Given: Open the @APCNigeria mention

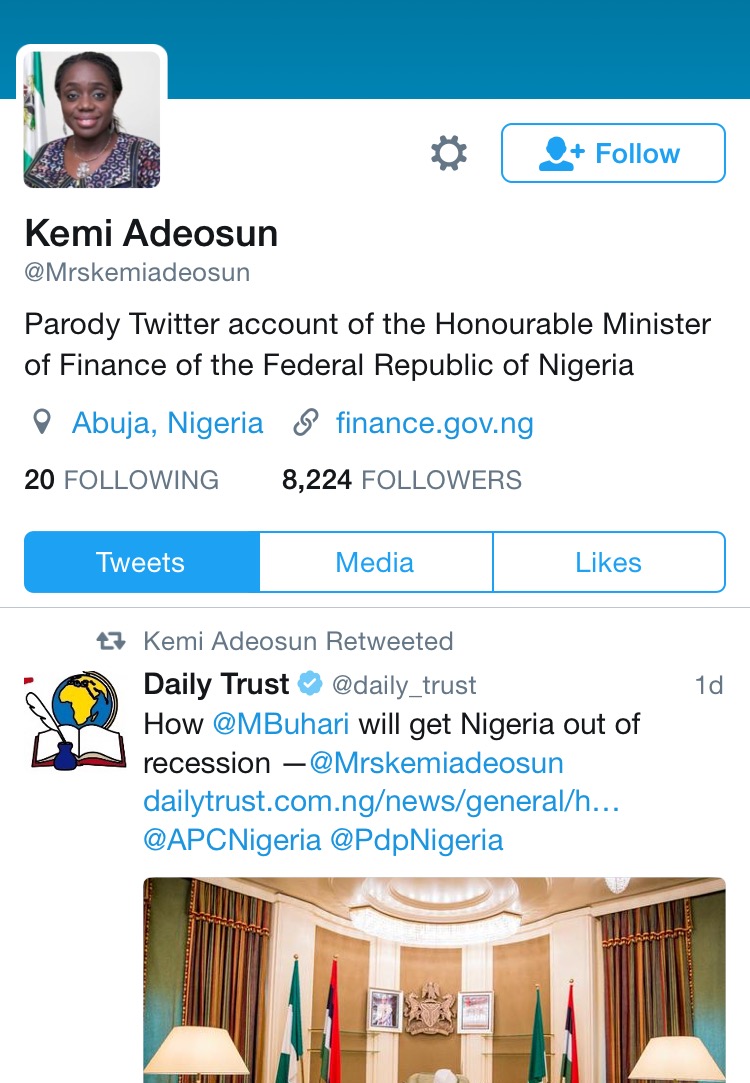Looking at the screenshot, I should [x=232, y=839].
